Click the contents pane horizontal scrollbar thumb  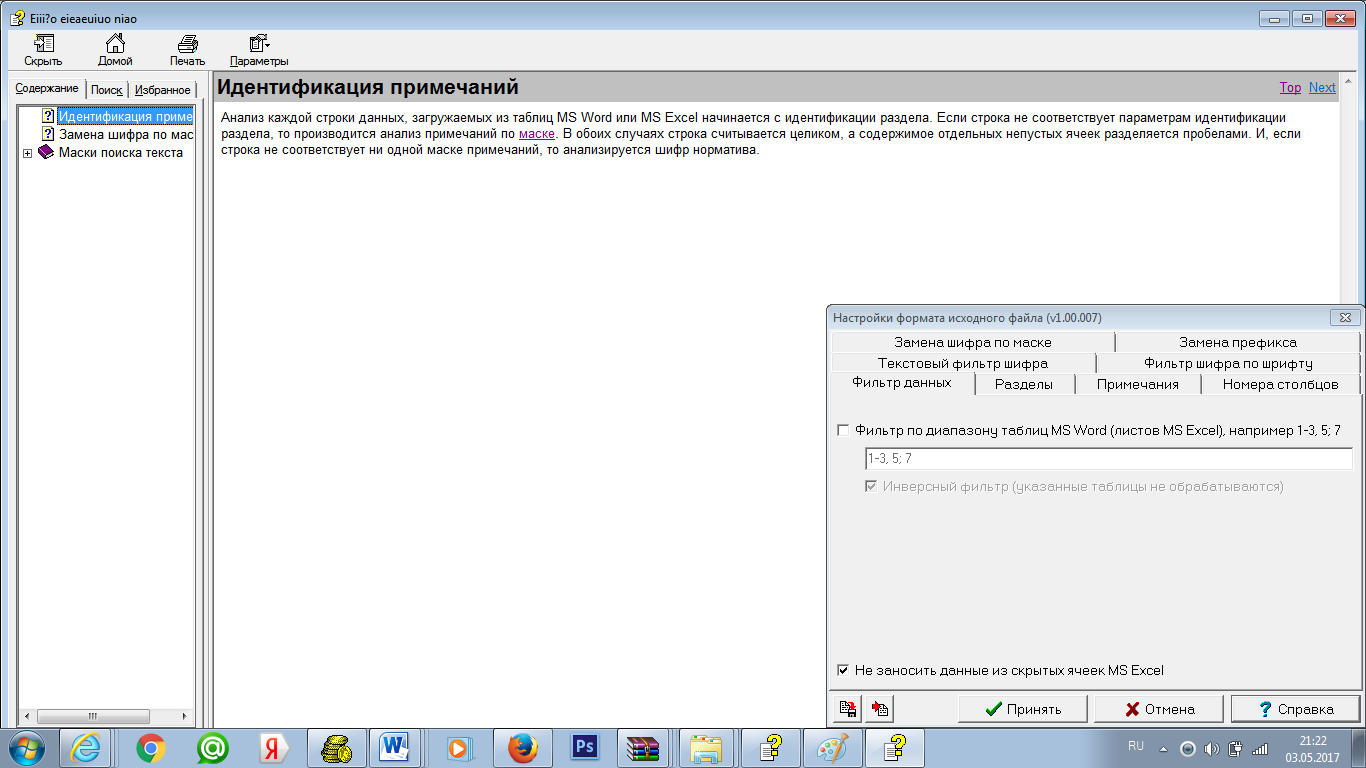[x=92, y=716]
